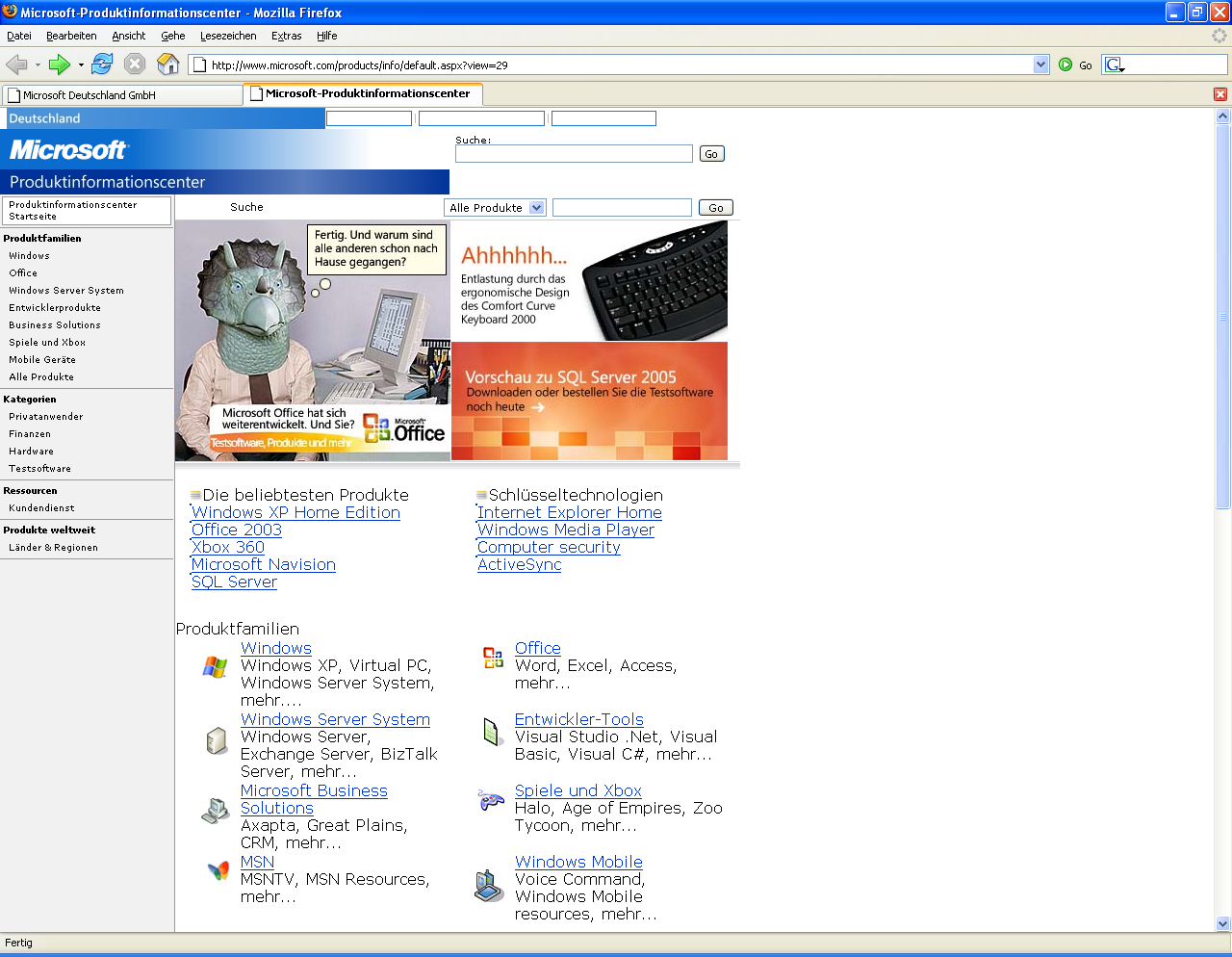Click the green Forward arrow button
The width and height of the screenshot is (1232, 957).
point(60,65)
